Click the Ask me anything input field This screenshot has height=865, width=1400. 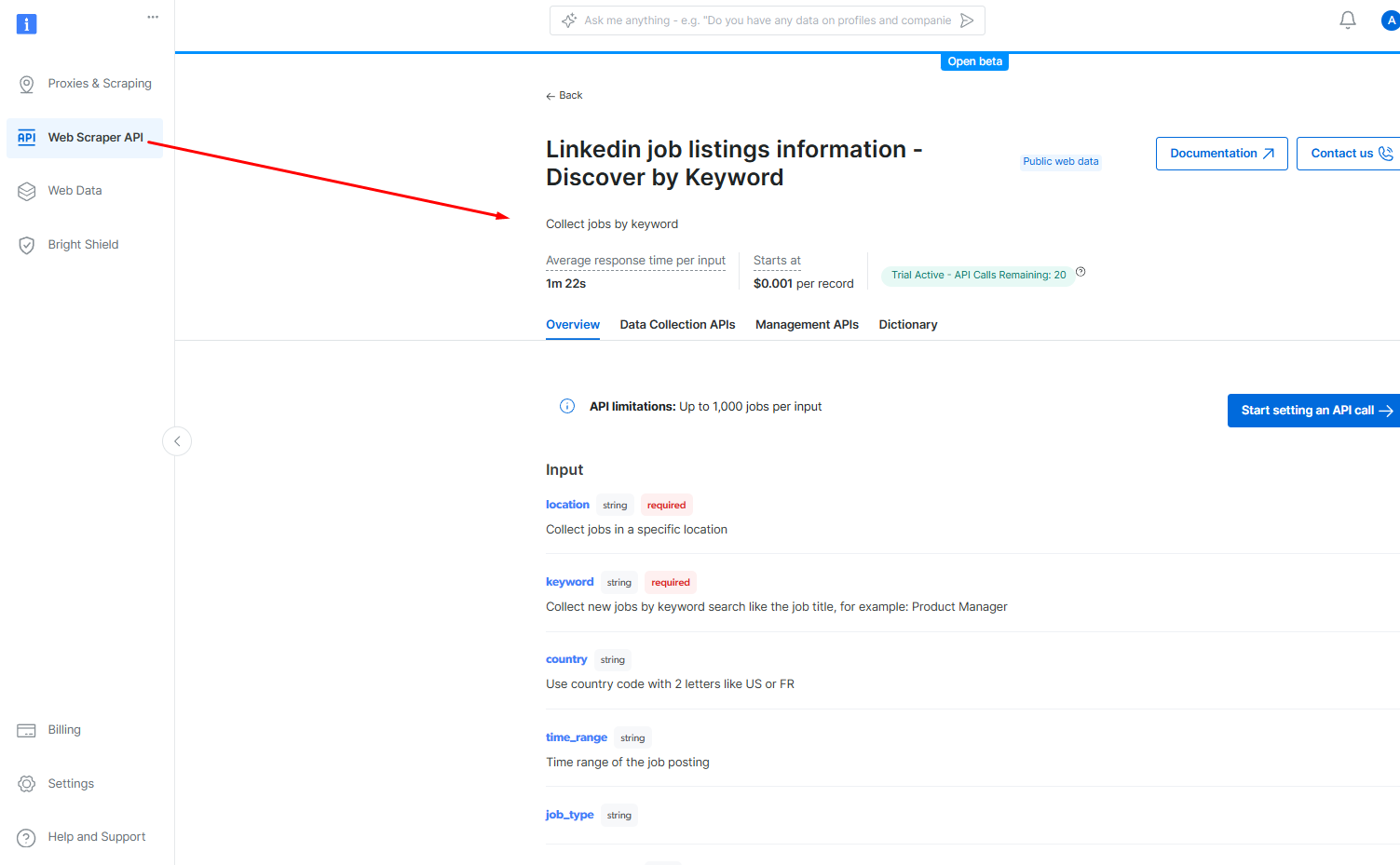(x=768, y=20)
